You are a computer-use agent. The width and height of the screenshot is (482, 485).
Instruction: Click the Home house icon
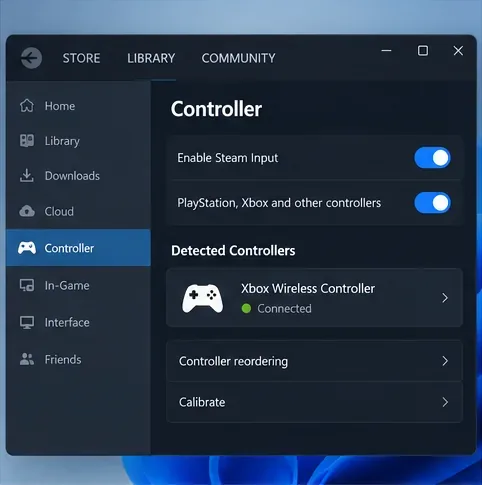27,106
